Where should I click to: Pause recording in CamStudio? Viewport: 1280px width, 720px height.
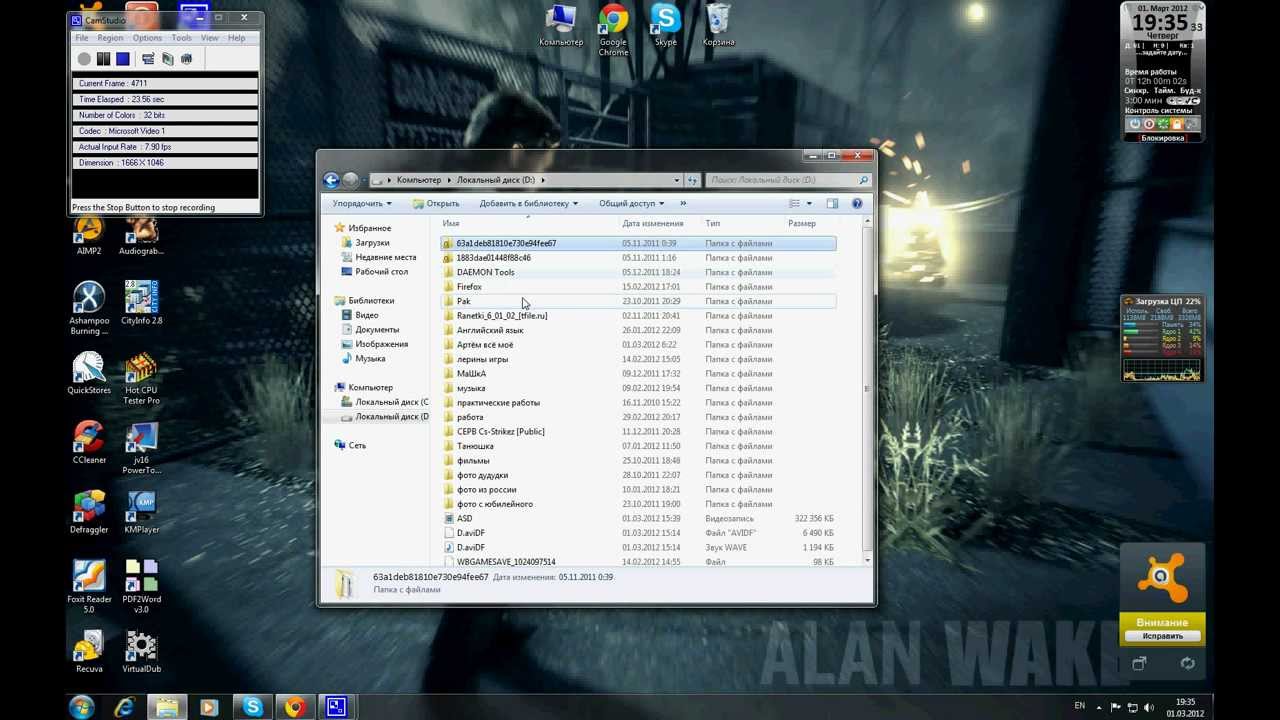click(x=103, y=59)
